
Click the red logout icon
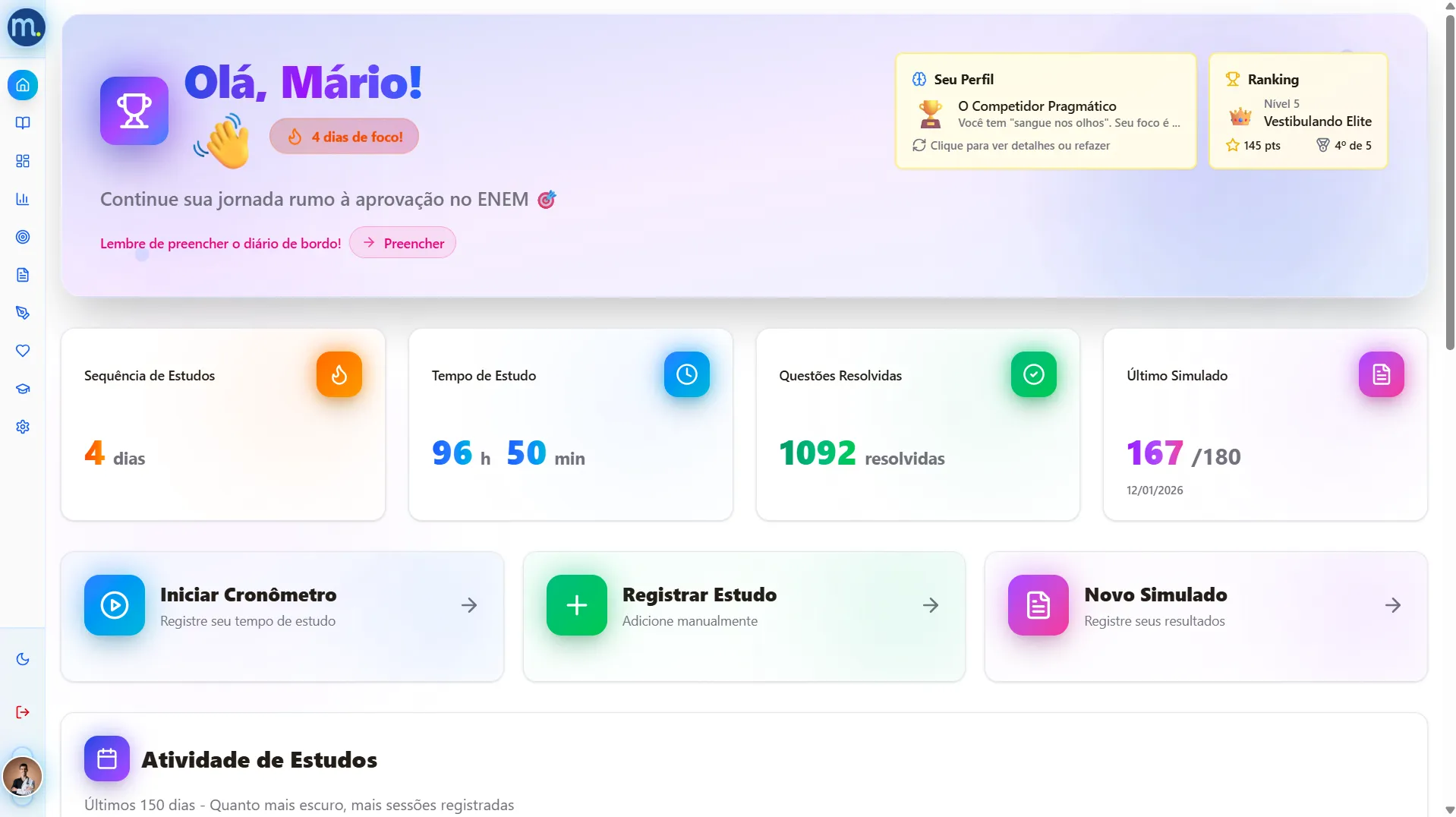(x=23, y=712)
